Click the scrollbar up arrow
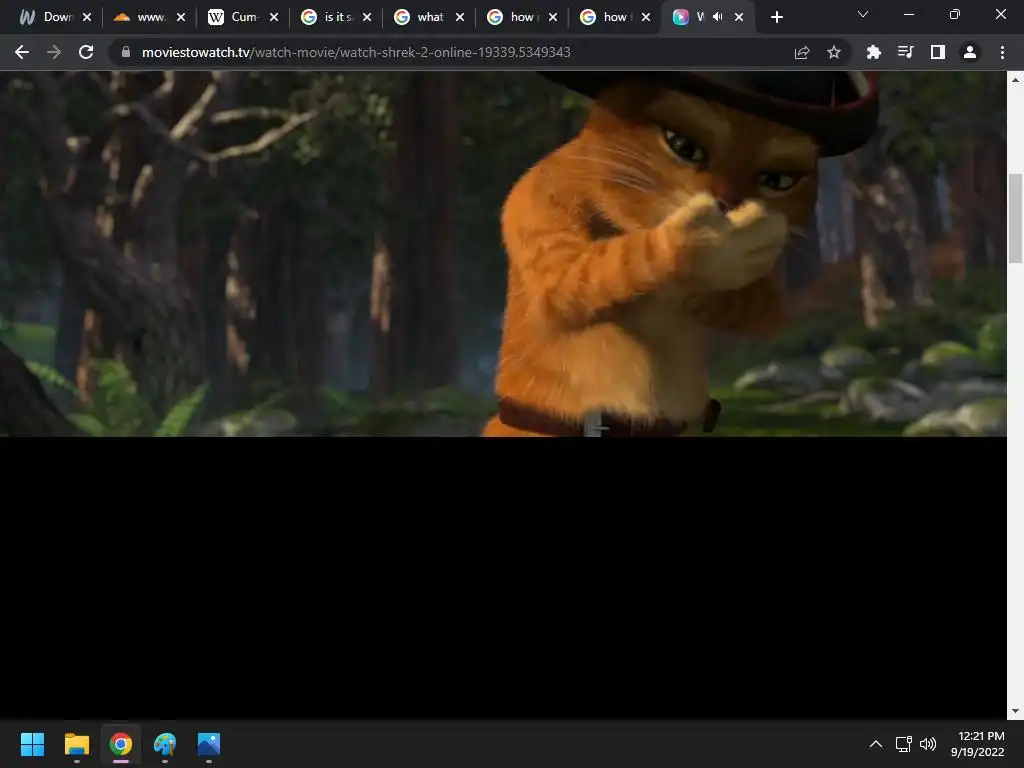Viewport: 1024px width, 768px height. [x=1015, y=80]
